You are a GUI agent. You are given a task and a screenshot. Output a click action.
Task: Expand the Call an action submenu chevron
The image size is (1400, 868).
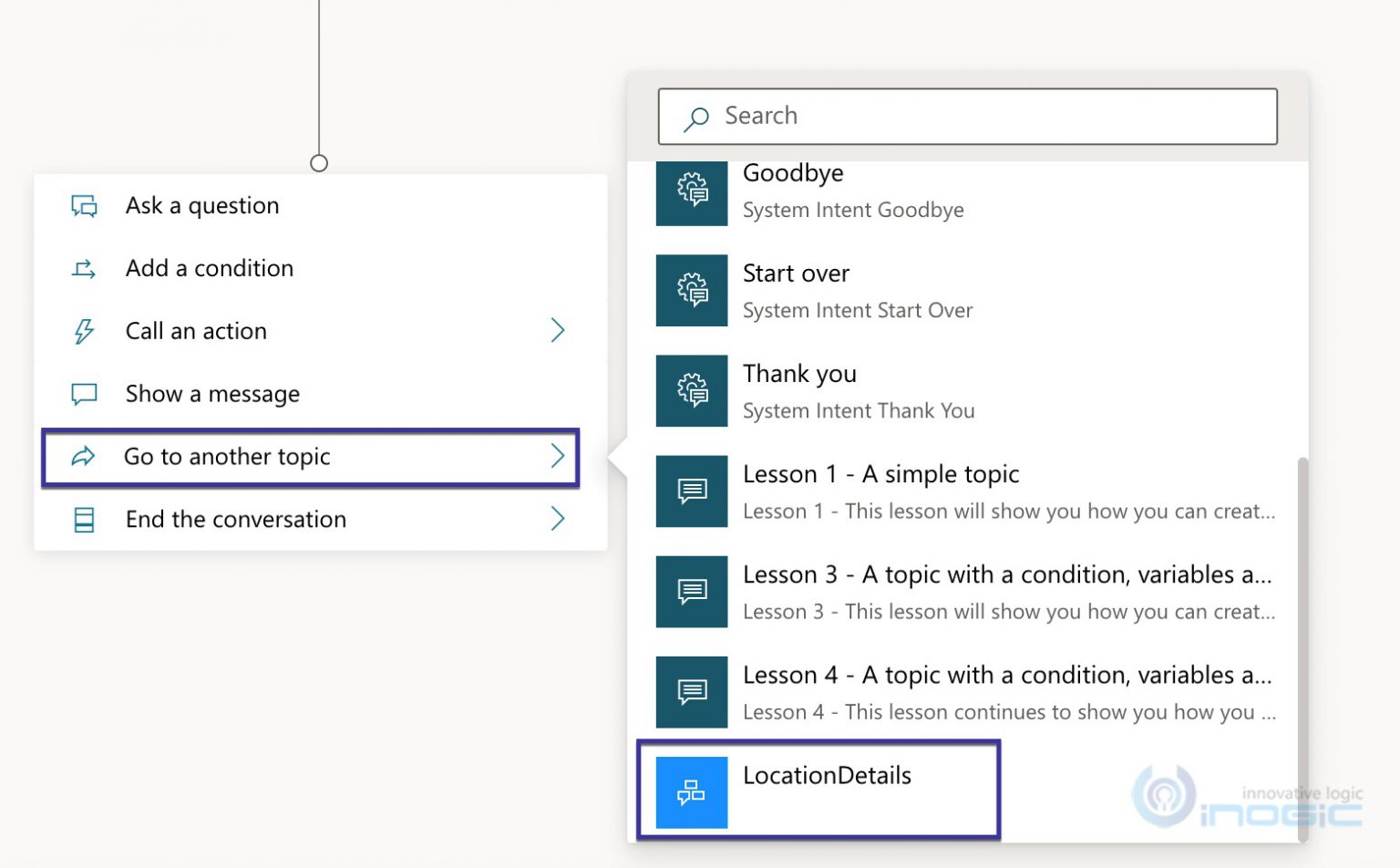click(x=558, y=331)
